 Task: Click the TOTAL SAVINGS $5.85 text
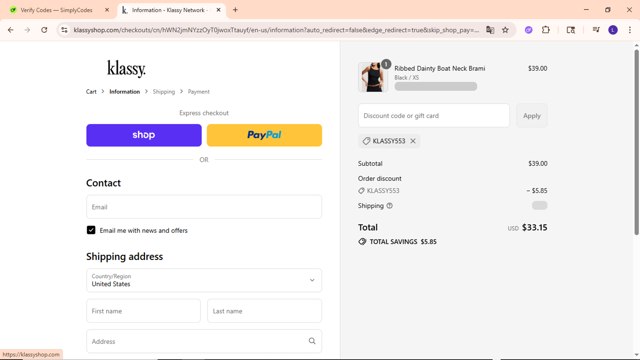coord(403,242)
